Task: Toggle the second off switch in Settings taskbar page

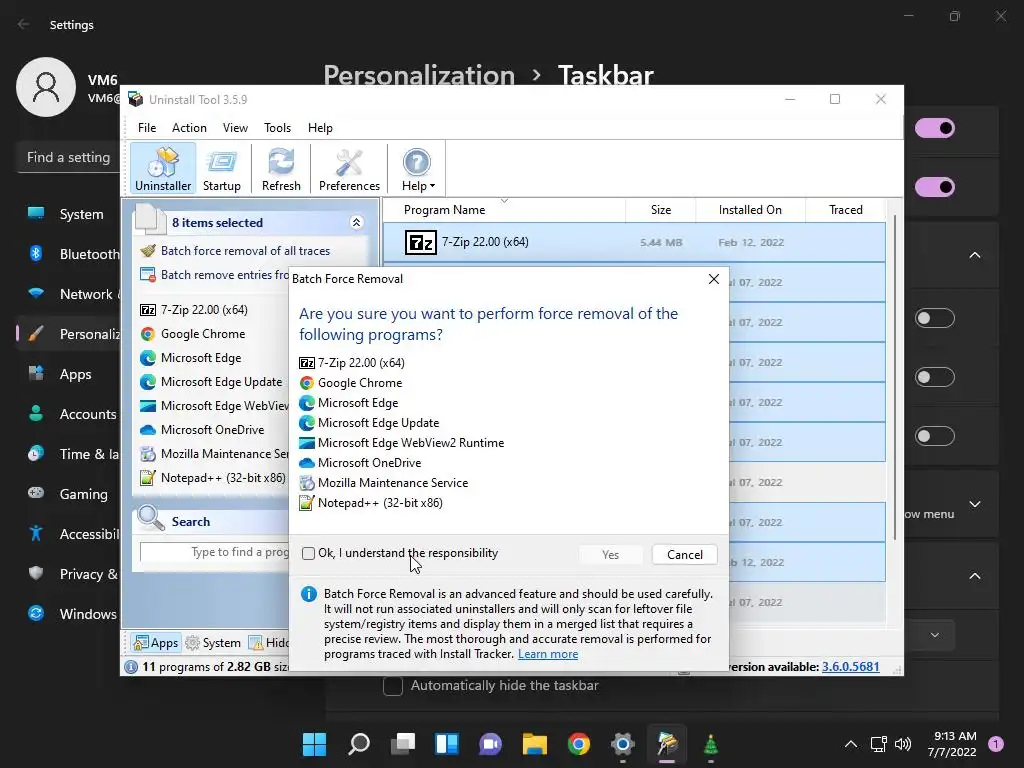Action: point(935,377)
